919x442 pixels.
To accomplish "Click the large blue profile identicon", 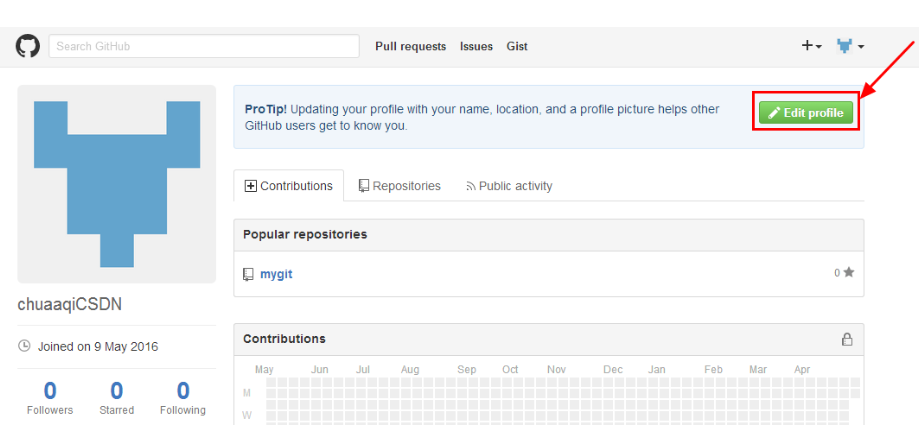I will (x=117, y=184).
